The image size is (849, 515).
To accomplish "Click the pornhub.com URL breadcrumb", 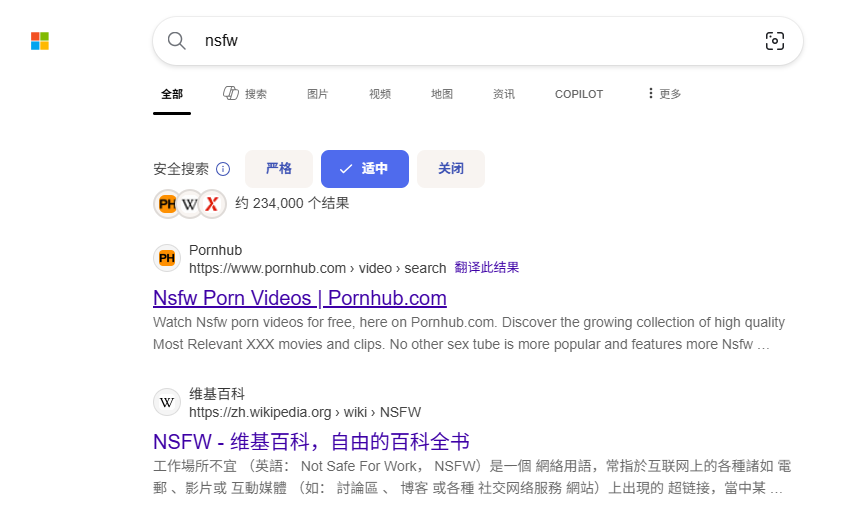I will click(x=317, y=269).
